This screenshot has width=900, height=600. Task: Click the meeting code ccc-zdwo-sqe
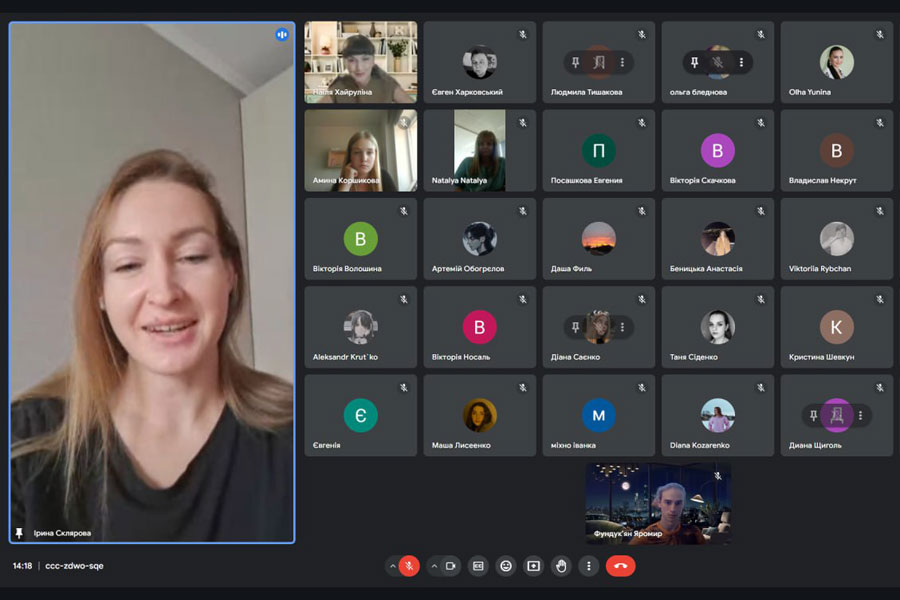tap(75, 566)
